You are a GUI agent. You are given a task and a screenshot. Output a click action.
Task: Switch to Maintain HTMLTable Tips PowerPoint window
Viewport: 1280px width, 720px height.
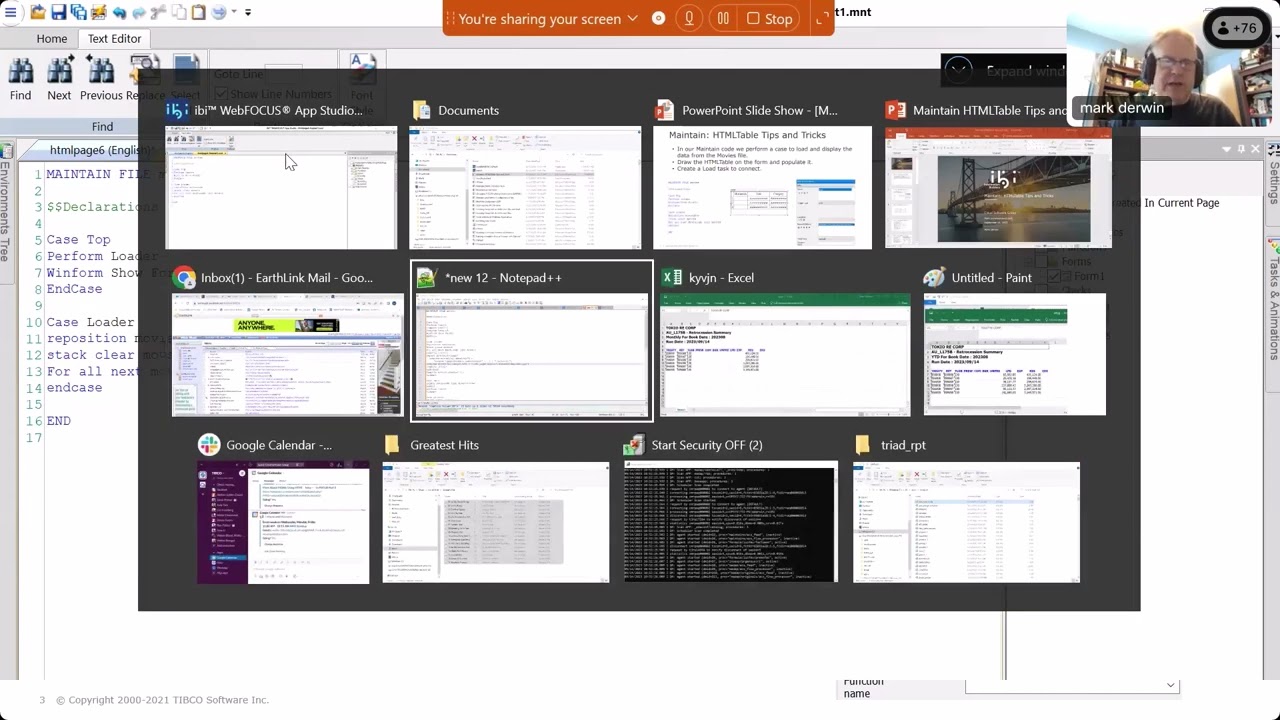tap(998, 175)
